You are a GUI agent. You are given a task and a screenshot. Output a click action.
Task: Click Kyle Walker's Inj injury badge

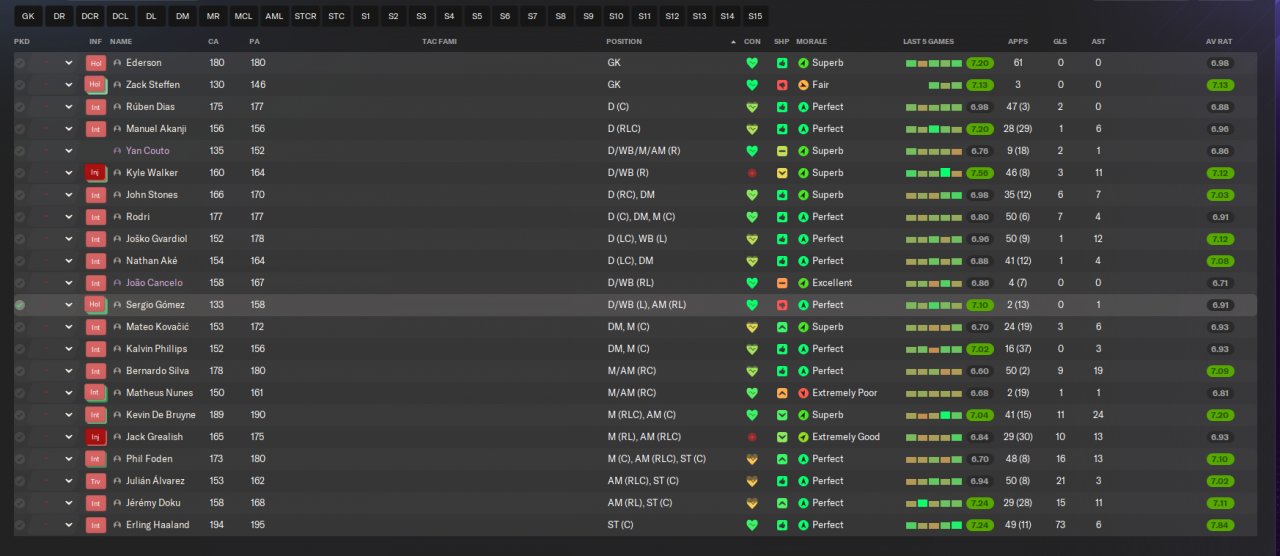96,173
